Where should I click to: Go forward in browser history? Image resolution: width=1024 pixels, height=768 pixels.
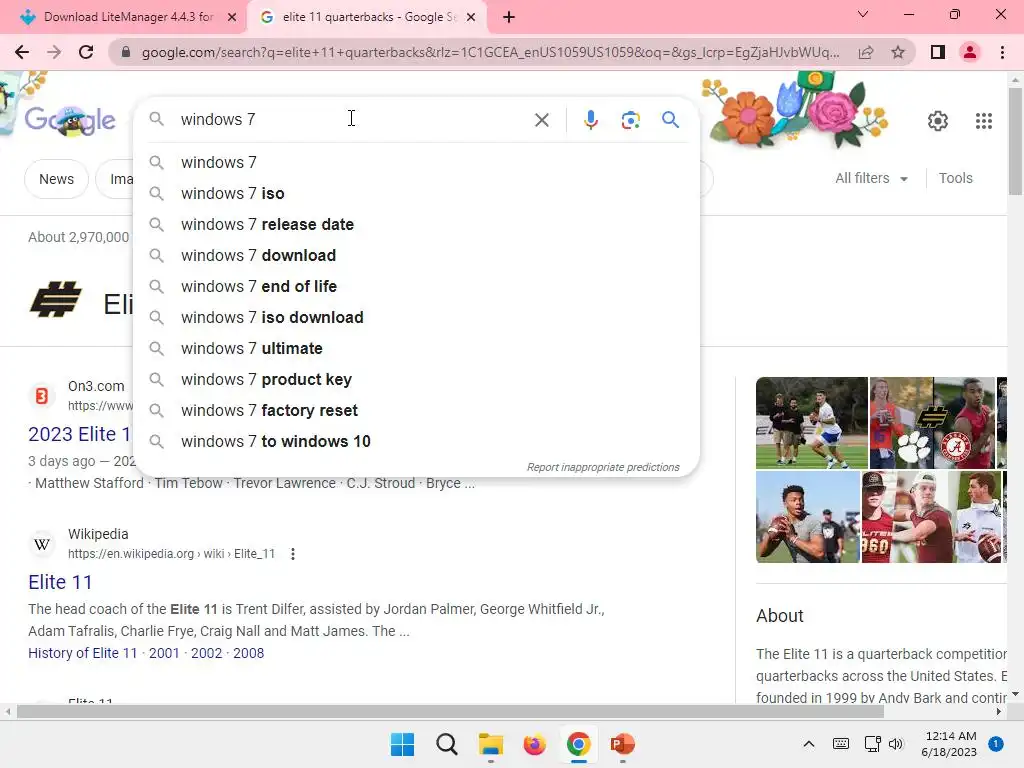click(54, 52)
